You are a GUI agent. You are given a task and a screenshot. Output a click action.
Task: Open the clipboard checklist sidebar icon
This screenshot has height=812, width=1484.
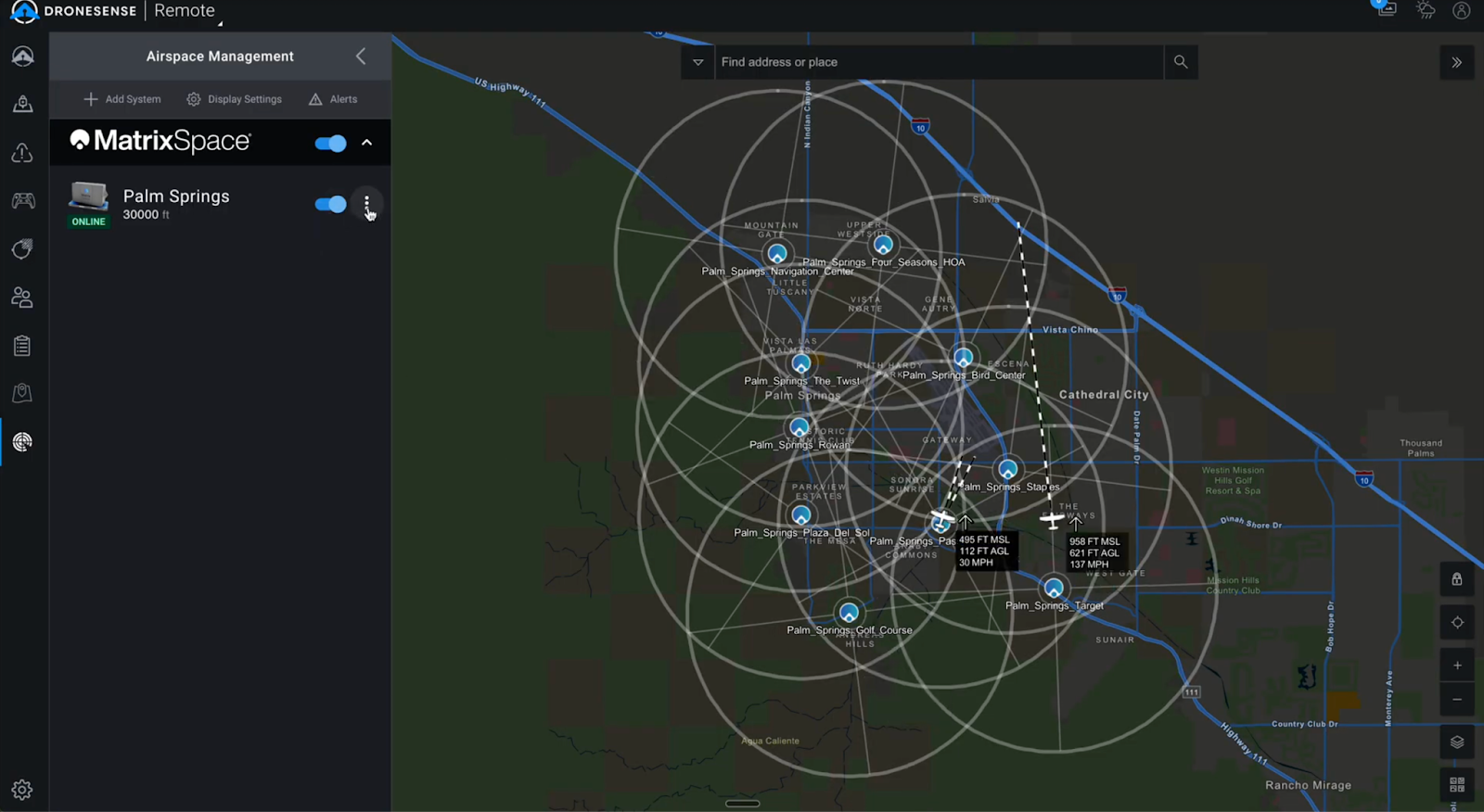23,345
